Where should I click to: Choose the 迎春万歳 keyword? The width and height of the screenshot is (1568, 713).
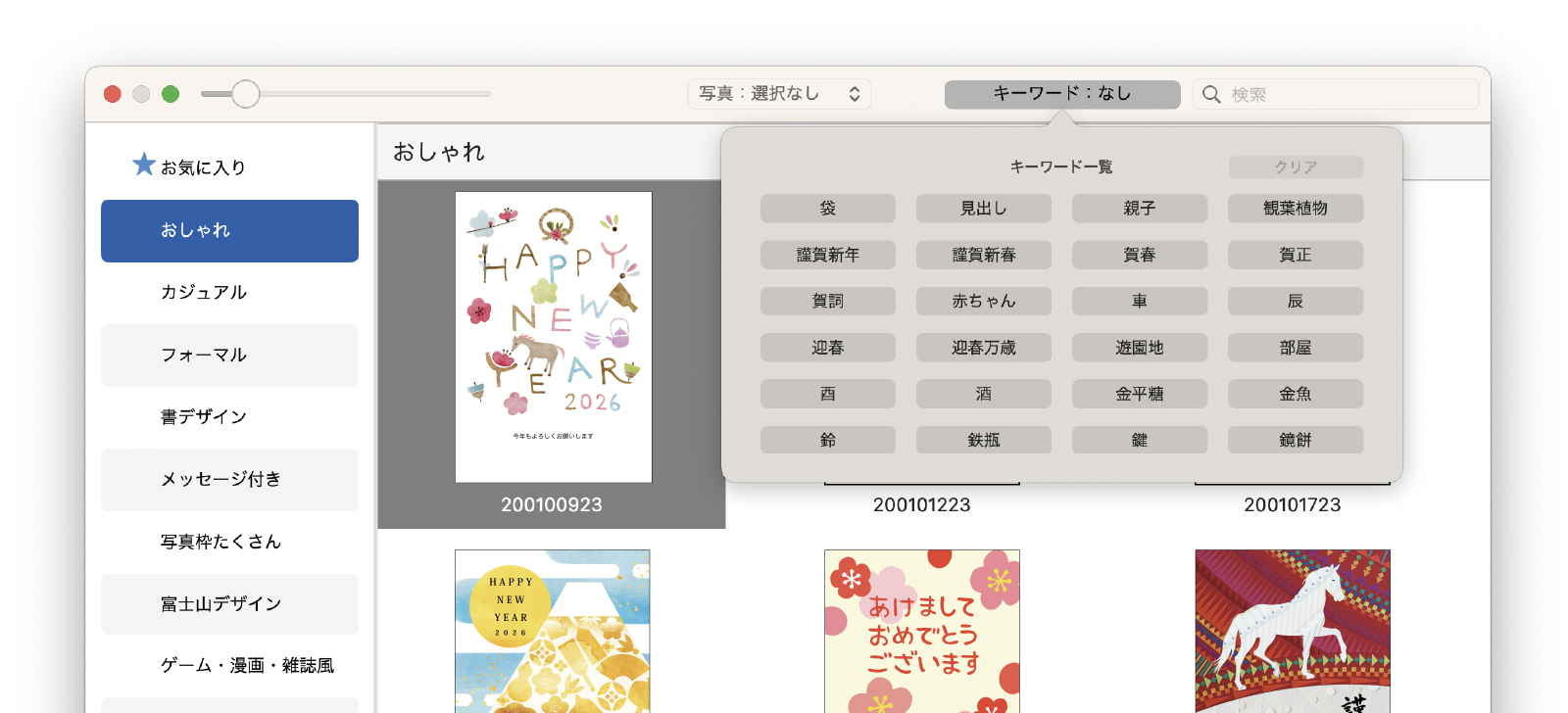[x=984, y=348]
